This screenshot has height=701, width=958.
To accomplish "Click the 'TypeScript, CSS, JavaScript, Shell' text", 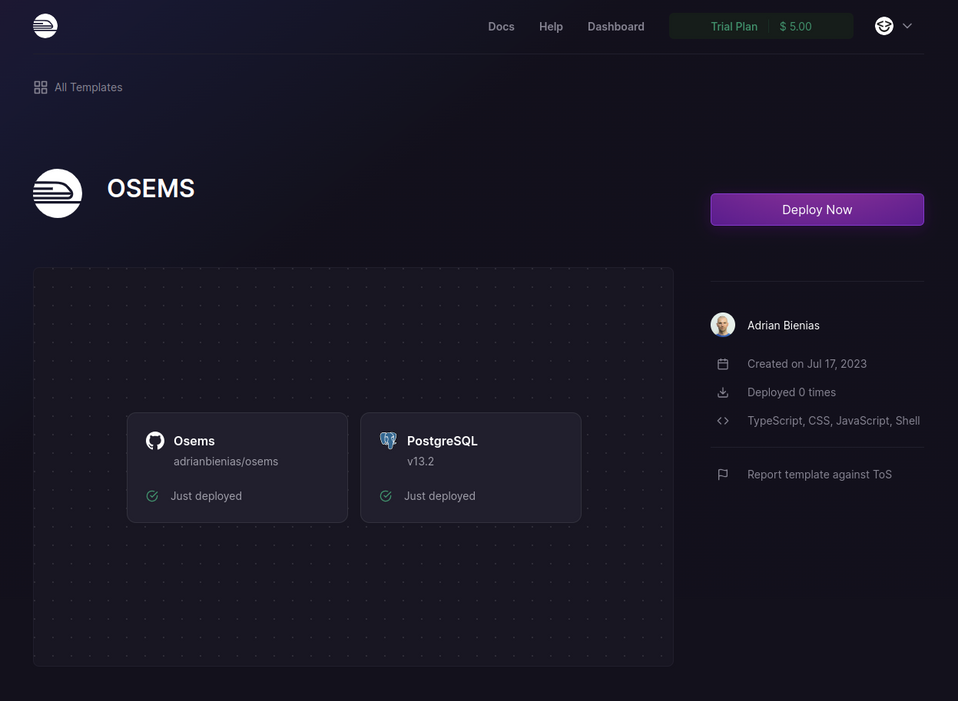I will point(833,420).
